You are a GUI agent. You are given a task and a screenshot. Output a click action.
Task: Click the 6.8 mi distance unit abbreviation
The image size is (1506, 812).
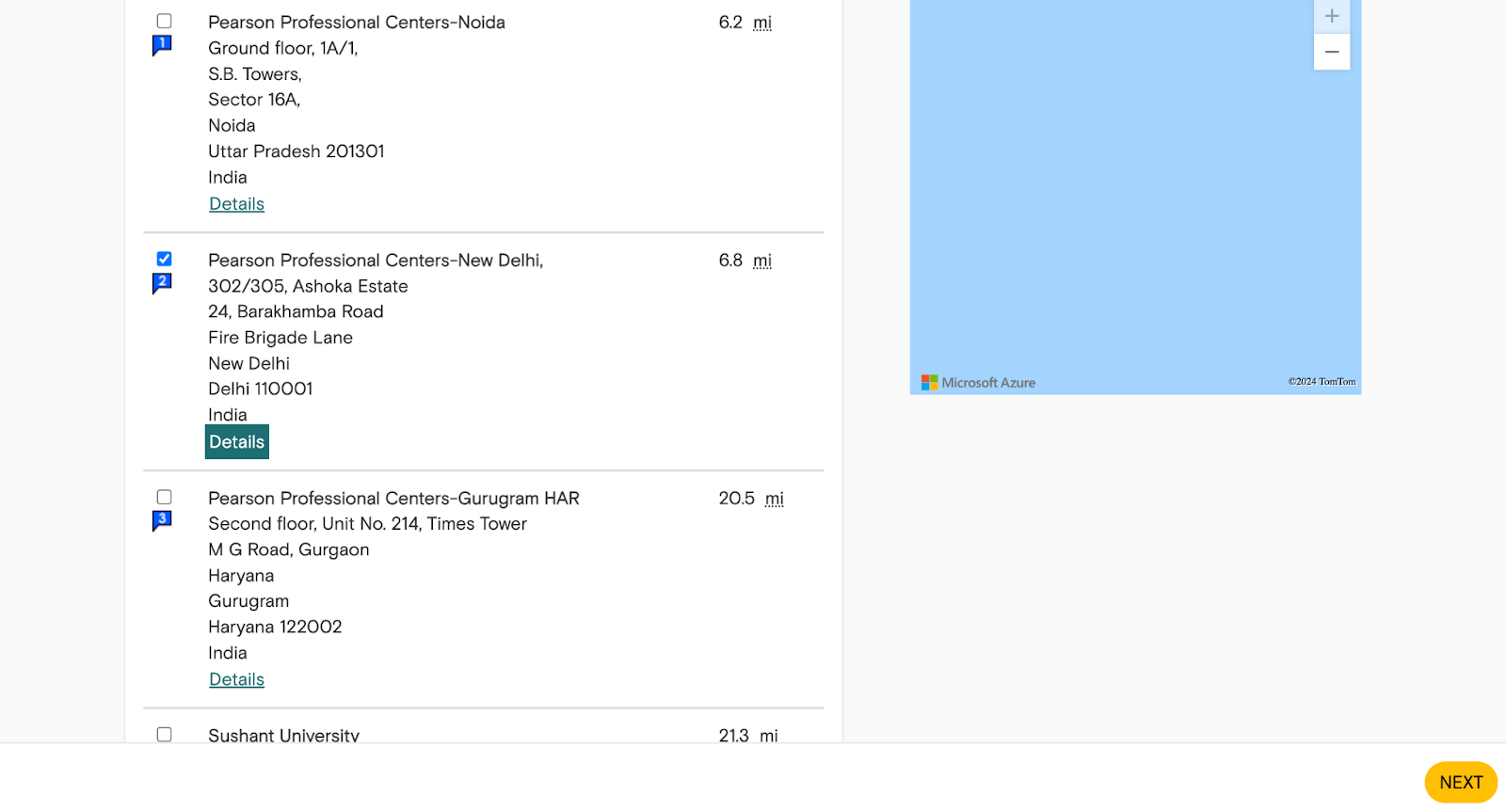click(x=762, y=261)
